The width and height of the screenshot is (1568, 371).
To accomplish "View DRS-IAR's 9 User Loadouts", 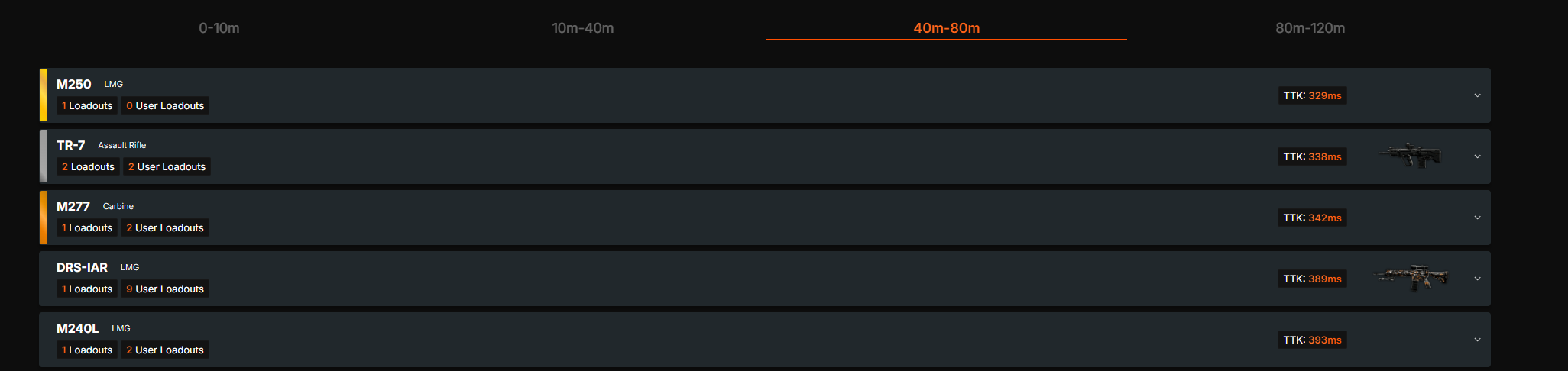I will pyautogui.click(x=165, y=289).
